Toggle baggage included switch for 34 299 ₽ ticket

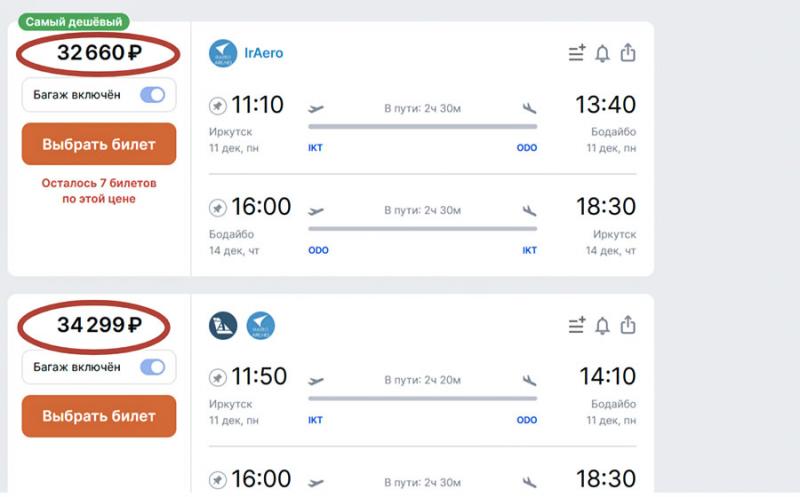point(152,367)
